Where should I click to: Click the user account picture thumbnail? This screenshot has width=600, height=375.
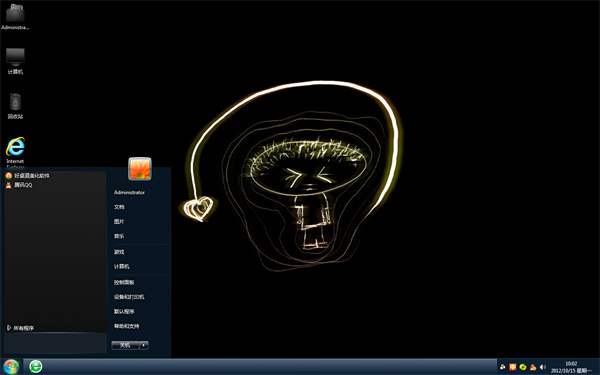click(140, 168)
